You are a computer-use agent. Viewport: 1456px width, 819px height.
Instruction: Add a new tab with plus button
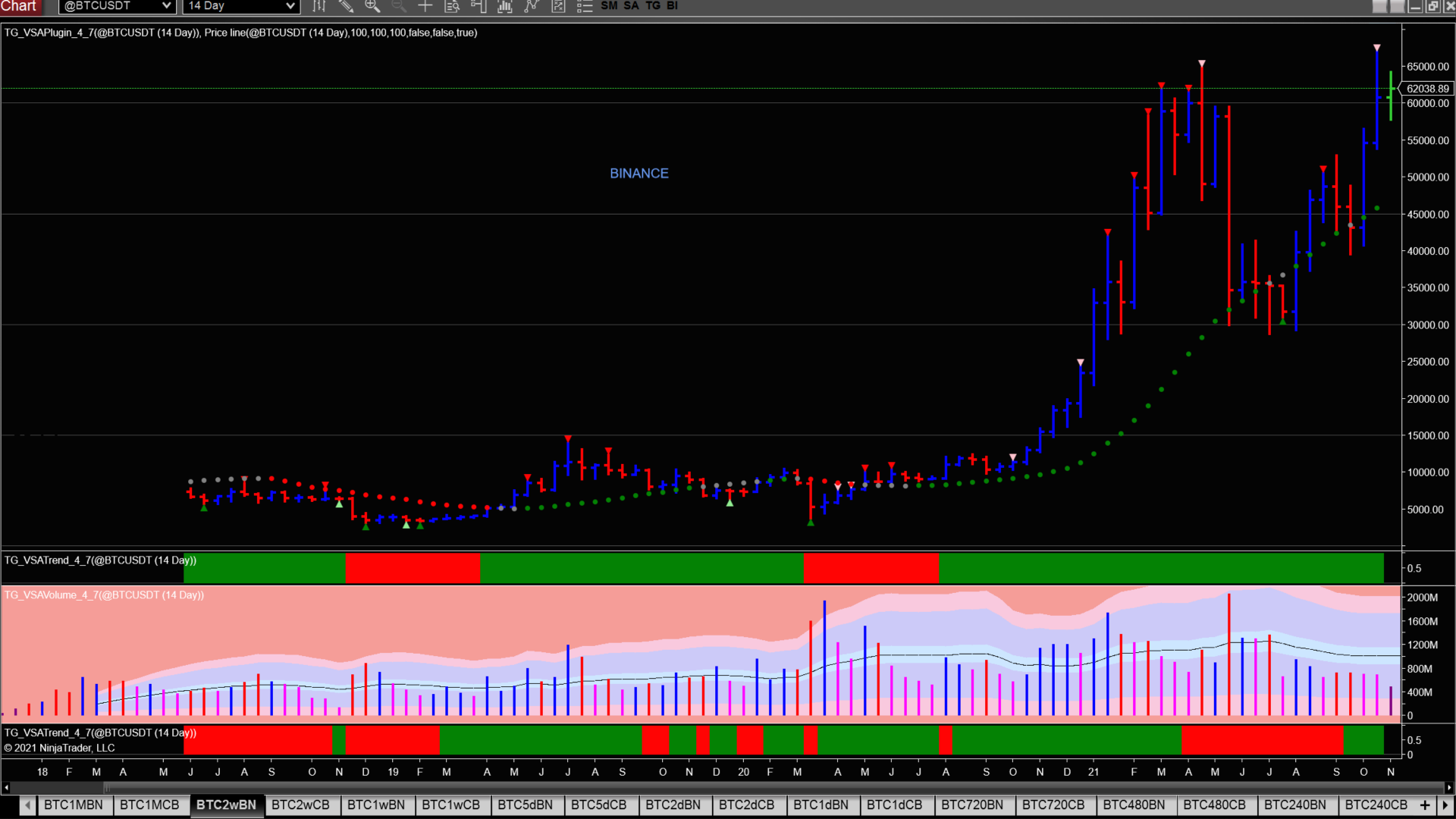pyautogui.click(x=1425, y=805)
